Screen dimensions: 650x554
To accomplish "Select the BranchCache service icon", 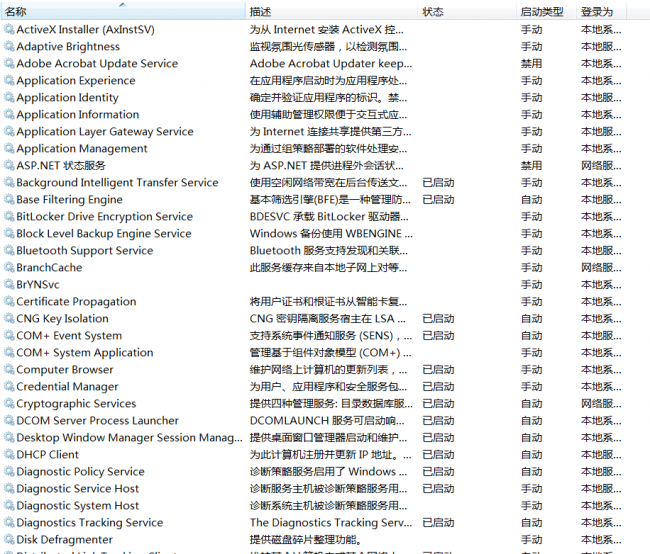I will click(9, 267).
